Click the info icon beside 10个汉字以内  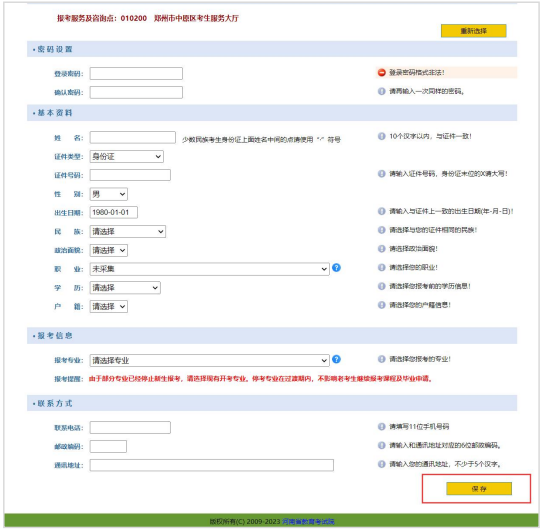coord(382,136)
